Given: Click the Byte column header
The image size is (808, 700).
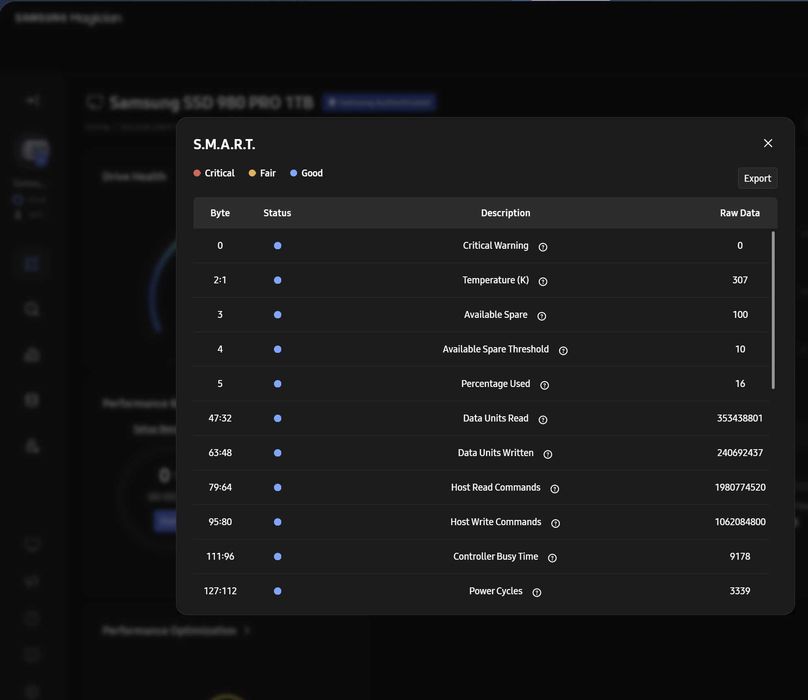Looking at the screenshot, I should 220,213.
